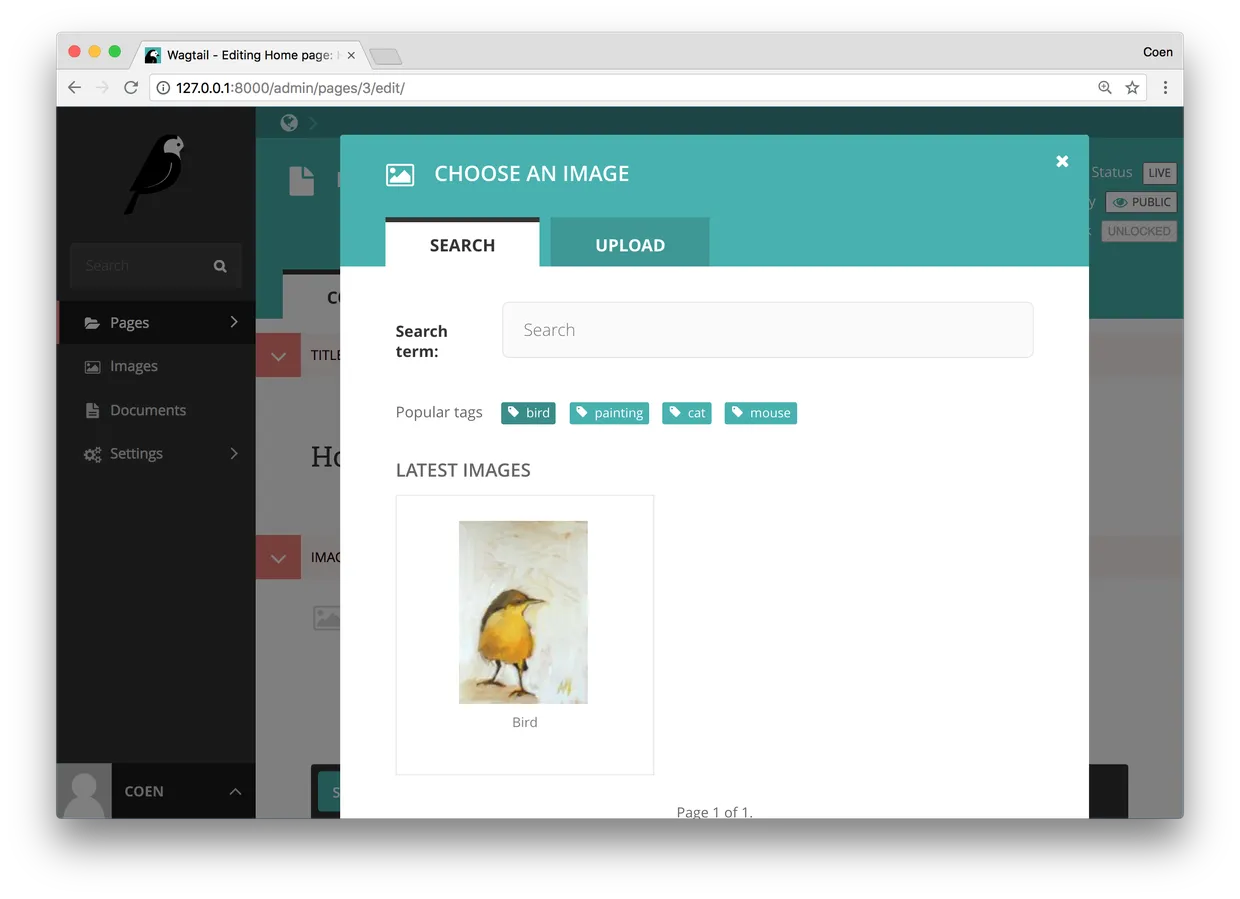Click the Settings gear icon in the sidebar
1240x899 pixels.
pyautogui.click(x=92, y=454)
